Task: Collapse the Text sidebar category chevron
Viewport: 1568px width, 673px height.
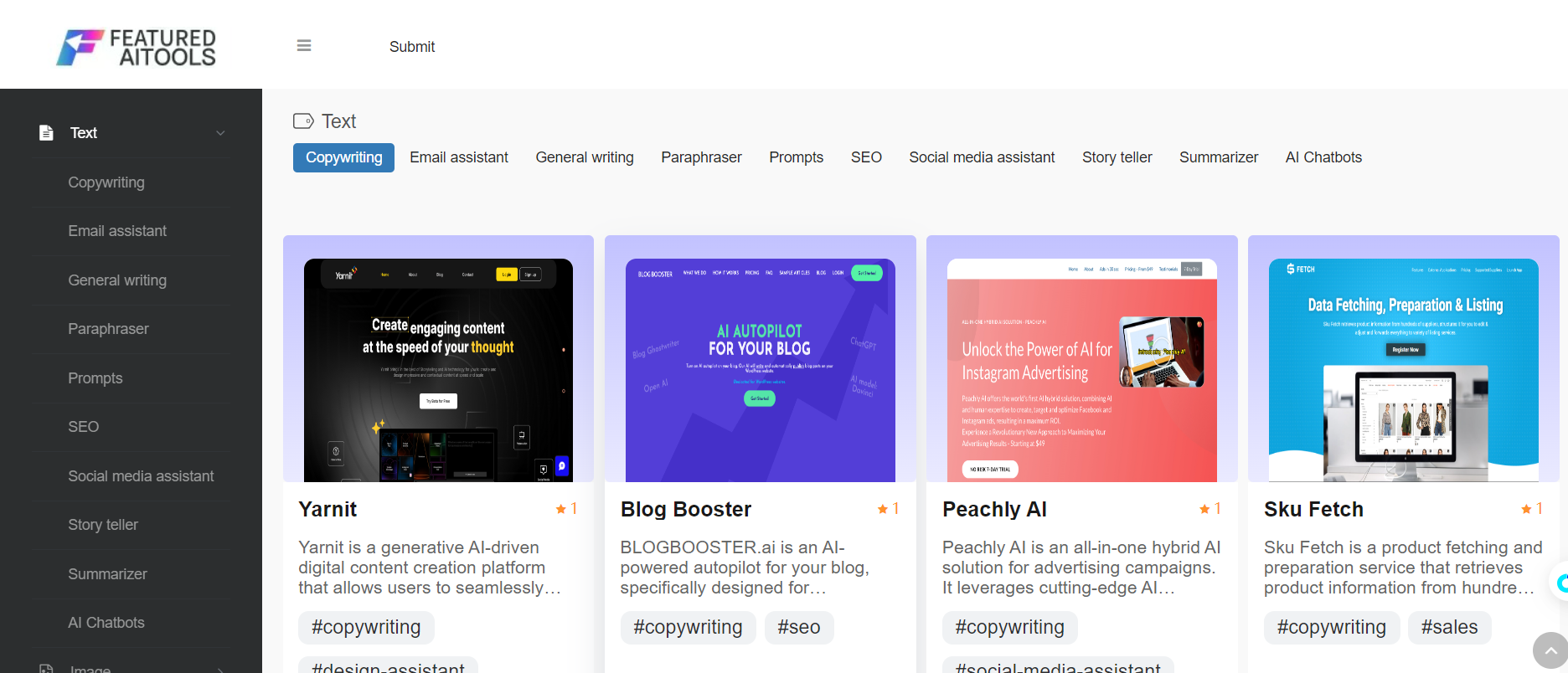Action: (x=220, y=133)
